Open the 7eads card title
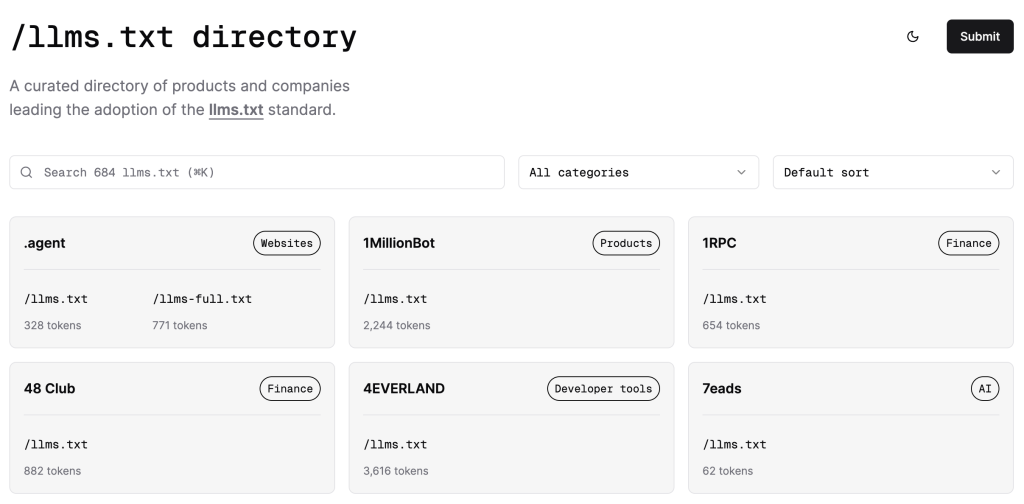The image size is (1024, 504). click(x=722, y=389)
